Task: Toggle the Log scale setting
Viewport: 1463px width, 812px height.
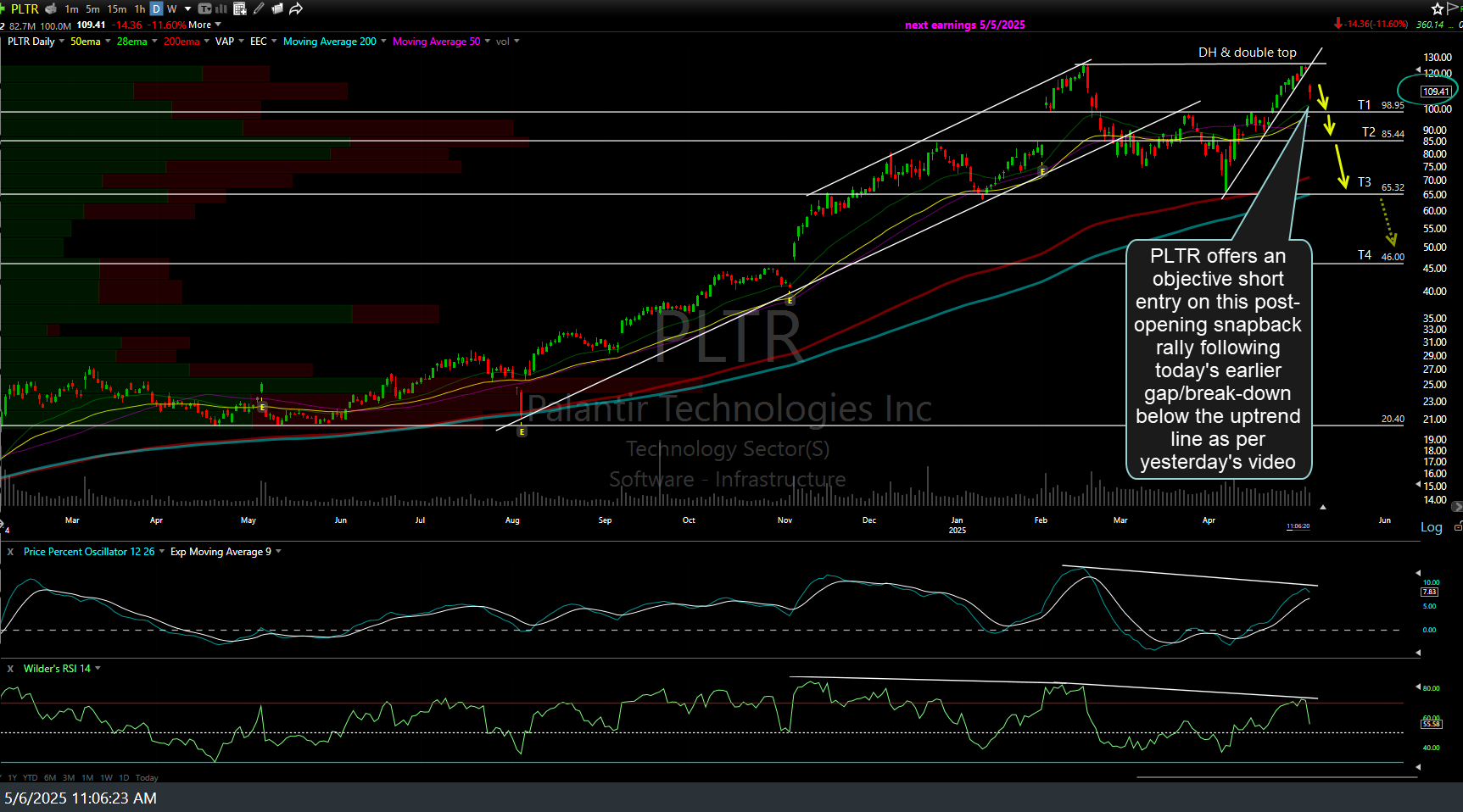Action: 1431,527
